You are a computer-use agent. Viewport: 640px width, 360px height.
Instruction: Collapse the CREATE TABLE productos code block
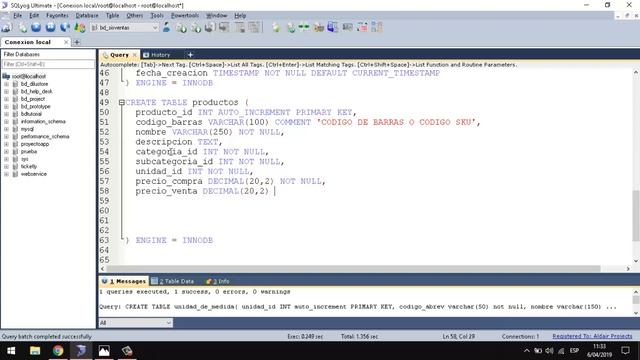(x=121, y=102)
